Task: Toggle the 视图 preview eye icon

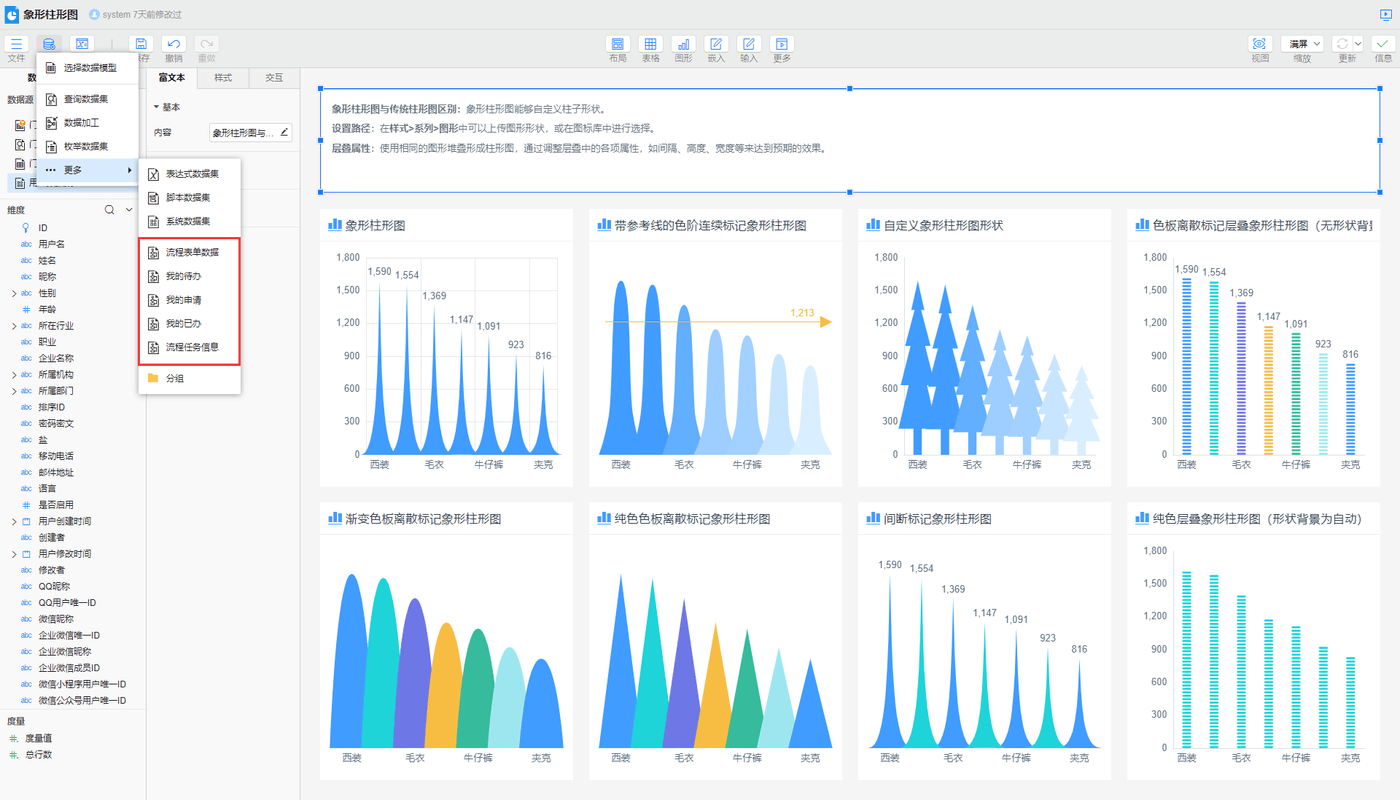Action: click(1259, 44)
